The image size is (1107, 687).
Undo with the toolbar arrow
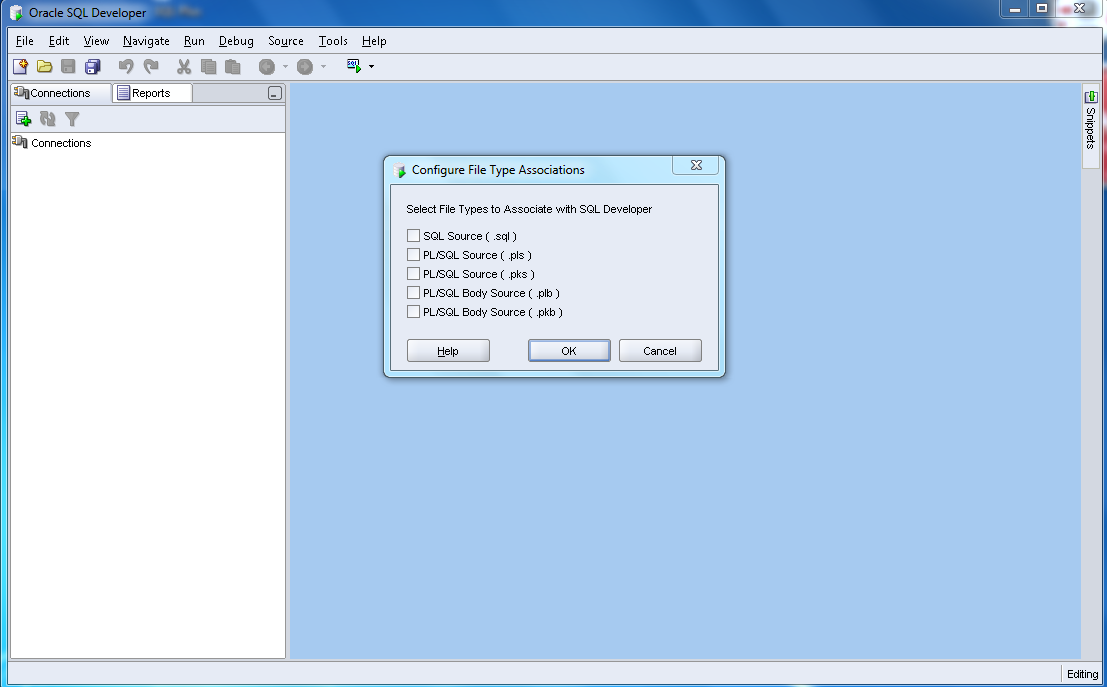tap(126, 66)
